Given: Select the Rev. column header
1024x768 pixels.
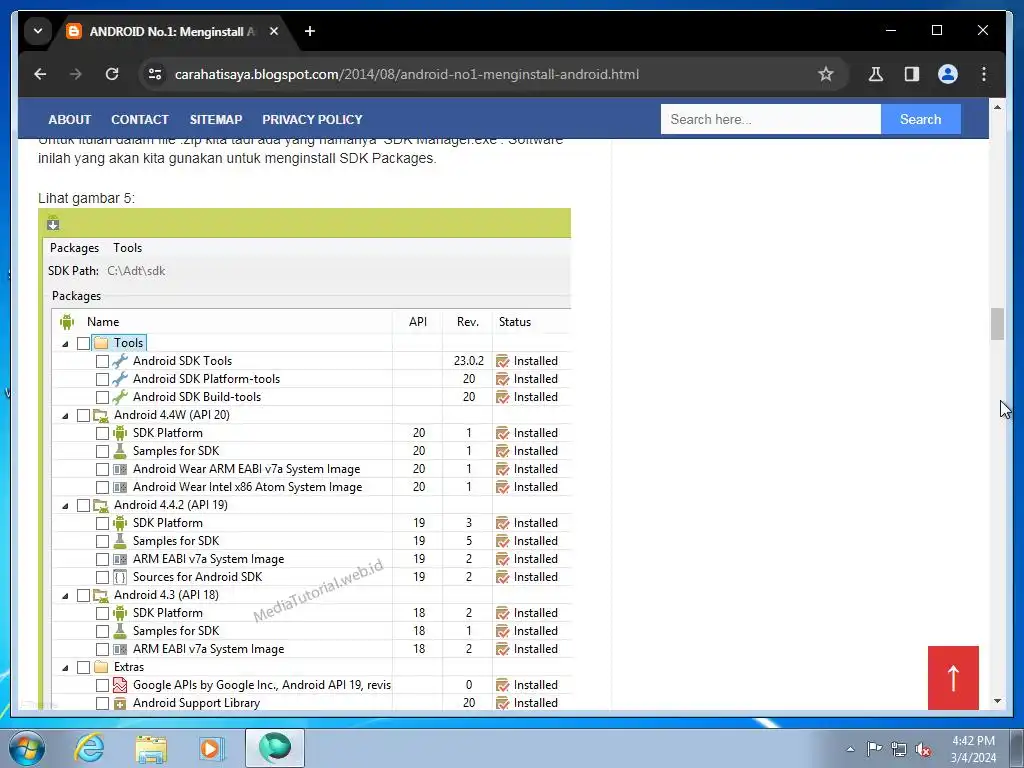Looking at the screenshot, I should pos(468,322).
